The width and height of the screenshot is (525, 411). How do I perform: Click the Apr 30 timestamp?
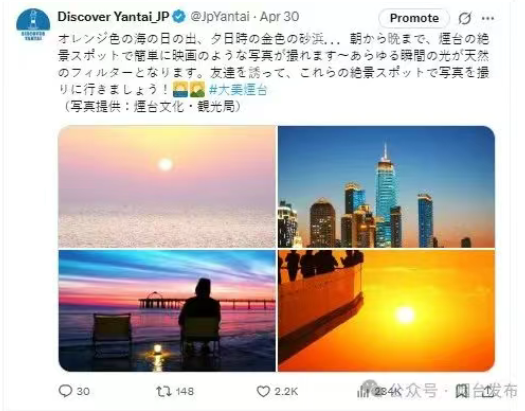click(x=279, y=17)
